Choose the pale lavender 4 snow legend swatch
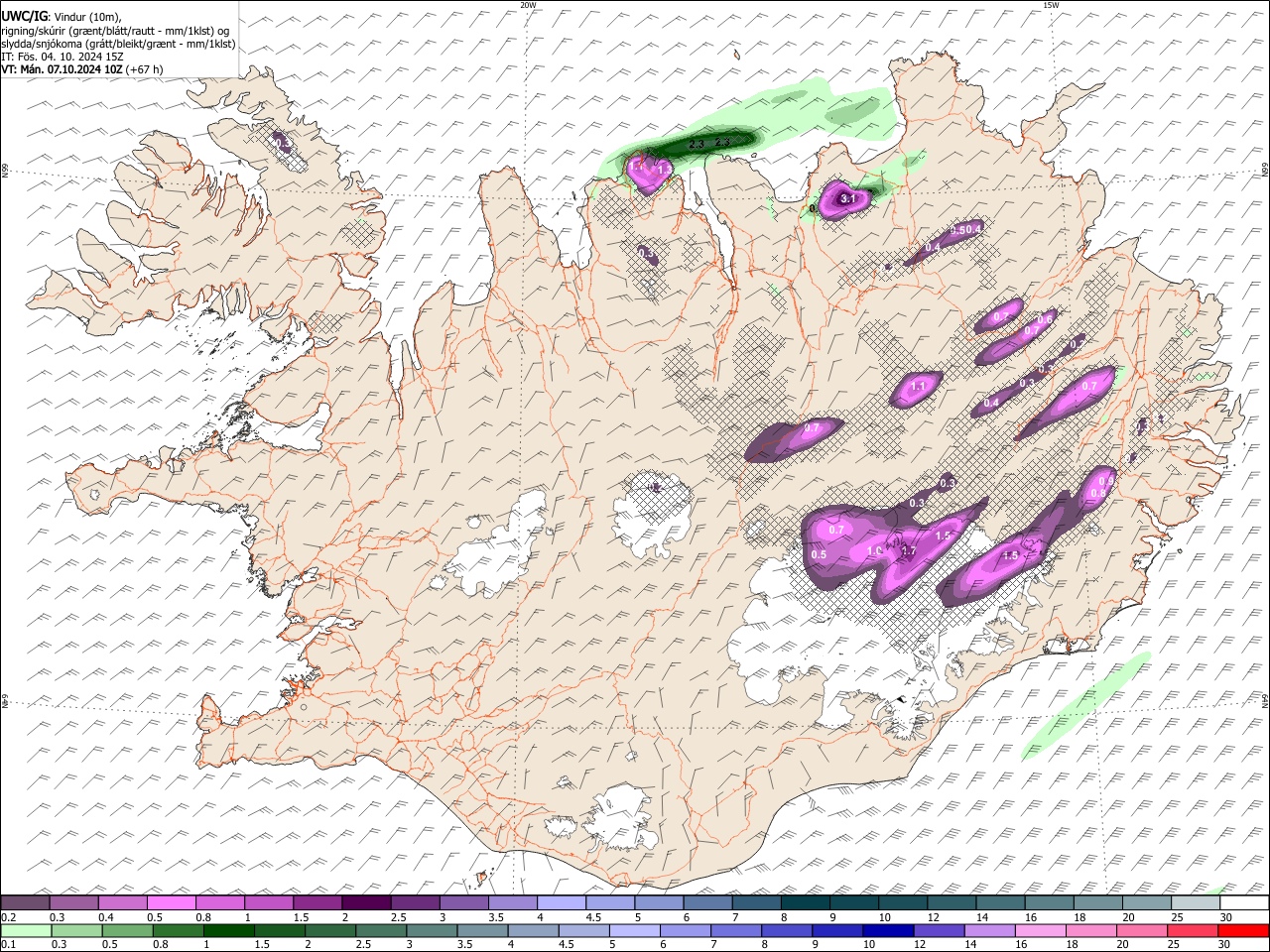Screen dimensions: 1270x952 [562, 902]
